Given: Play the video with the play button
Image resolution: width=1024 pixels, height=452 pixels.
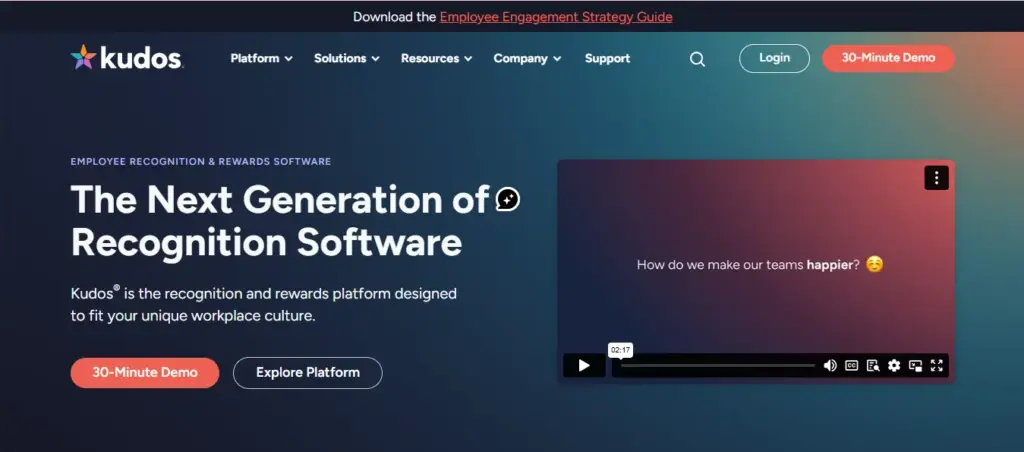Looking at the screenshot, I should [584, 366].
